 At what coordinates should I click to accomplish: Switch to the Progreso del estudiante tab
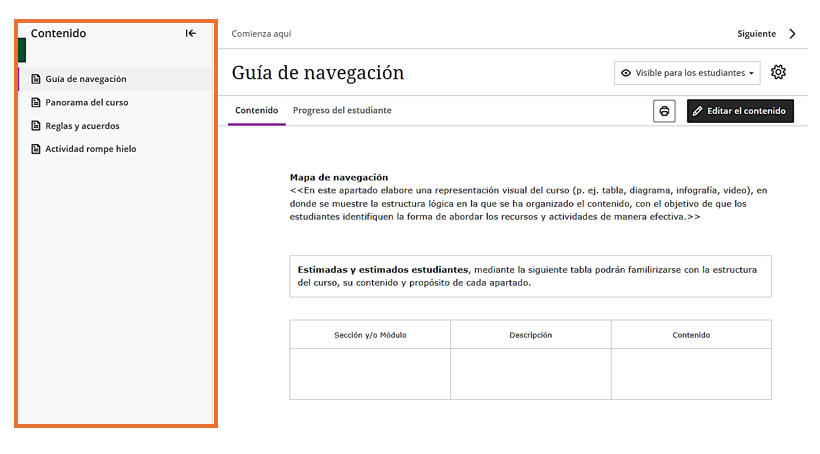point(342,110)
